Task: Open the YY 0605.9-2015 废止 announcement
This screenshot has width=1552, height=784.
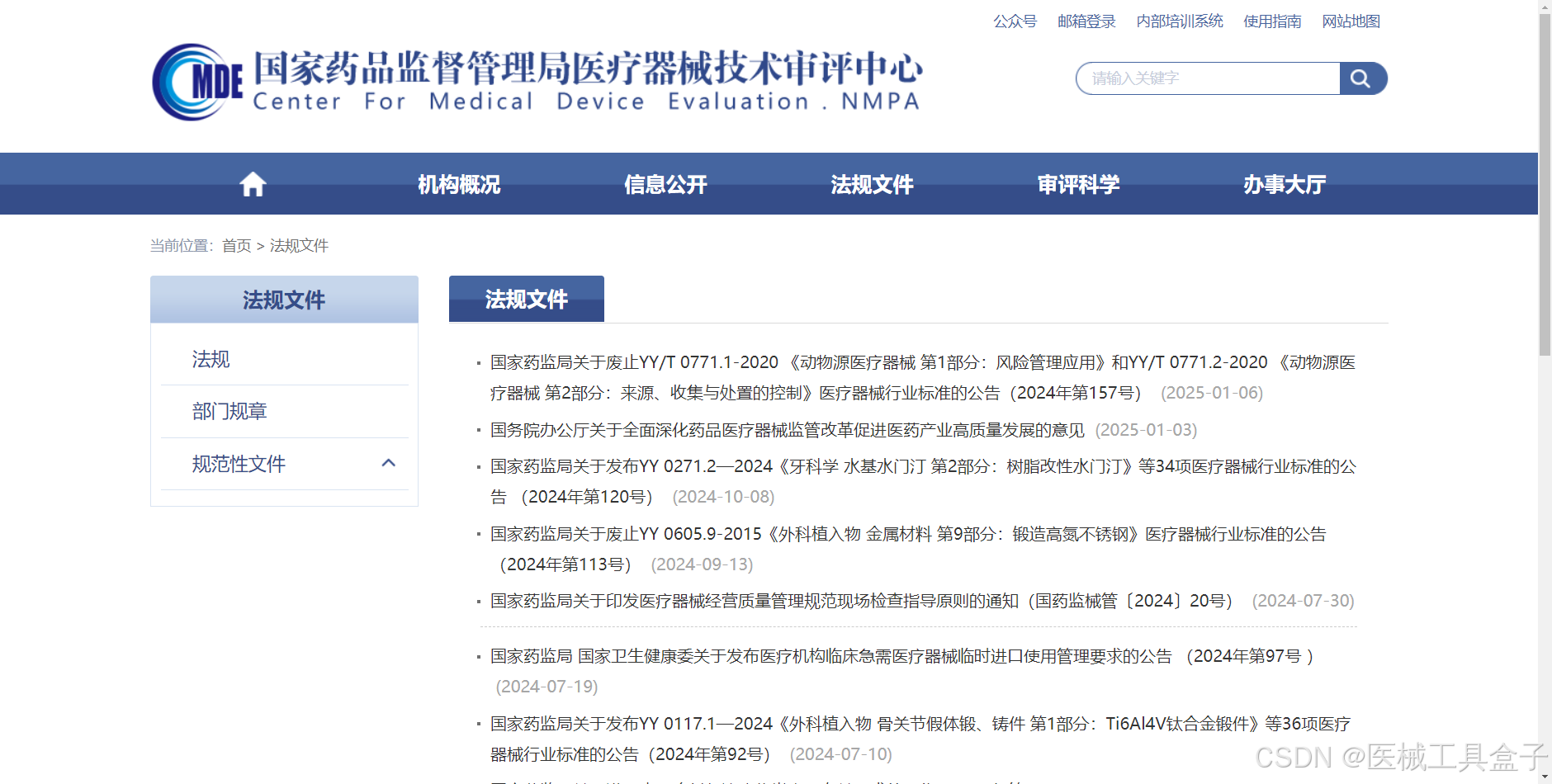Action: point(908,549)
